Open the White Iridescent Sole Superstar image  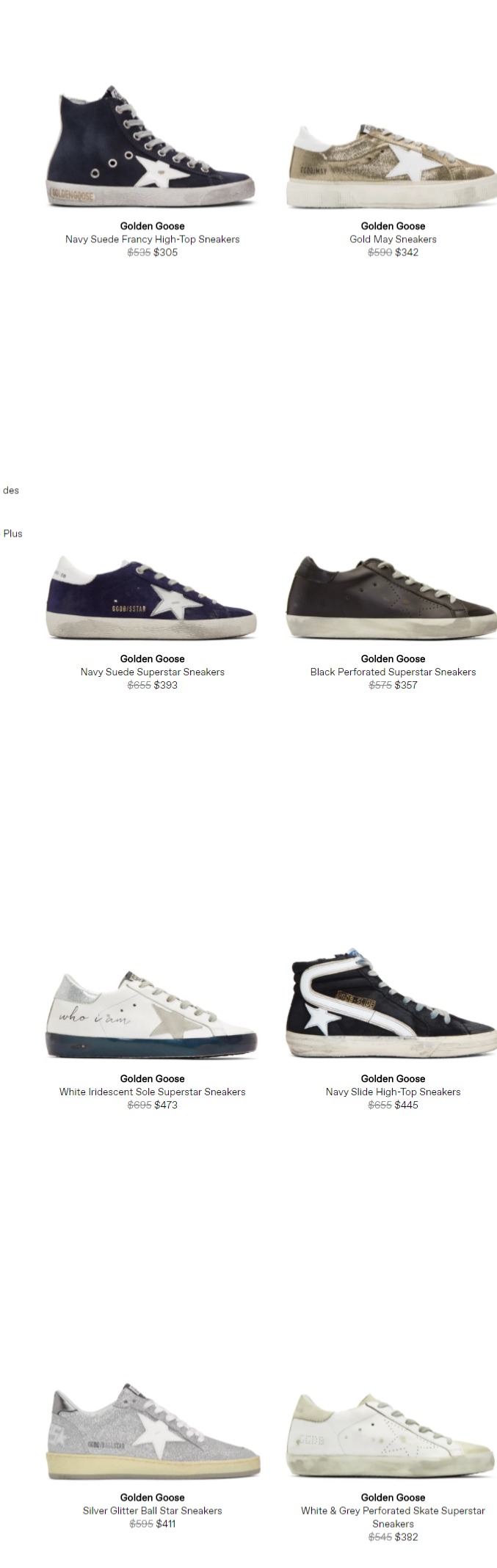click(x=152, y=1014)
